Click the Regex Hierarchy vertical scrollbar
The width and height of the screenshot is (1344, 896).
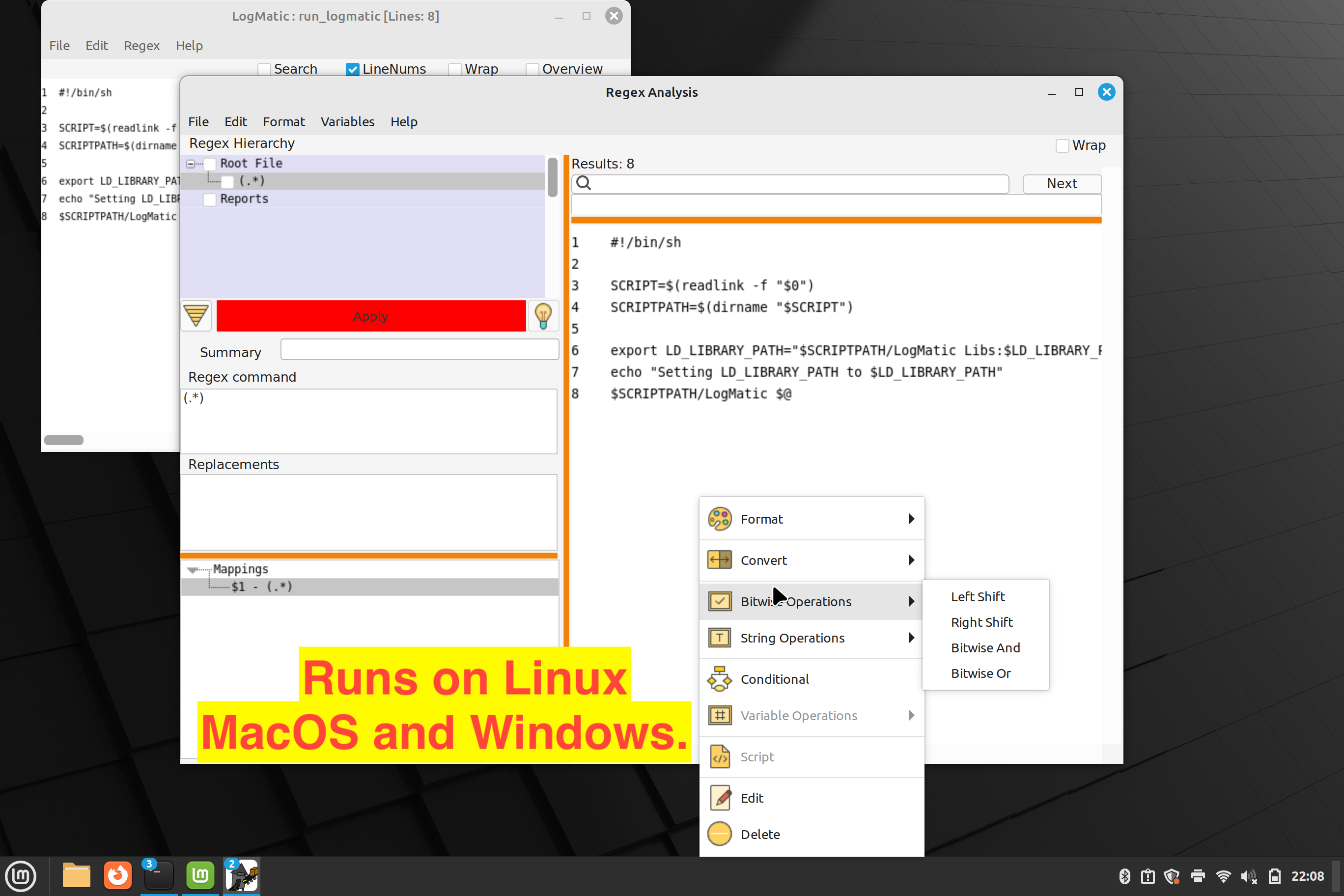pos(552,177)
